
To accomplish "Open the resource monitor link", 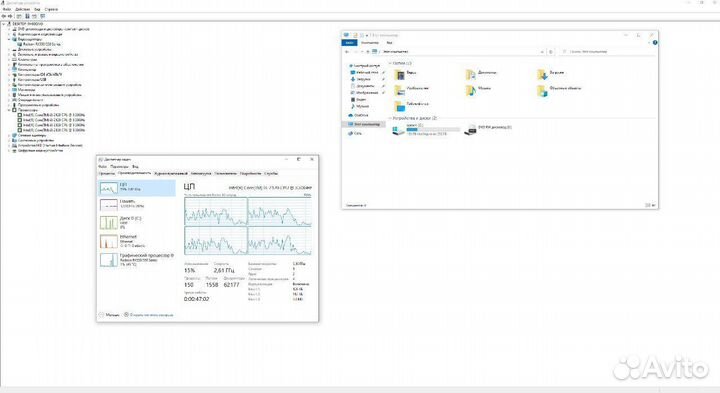I will pos(152,315).
